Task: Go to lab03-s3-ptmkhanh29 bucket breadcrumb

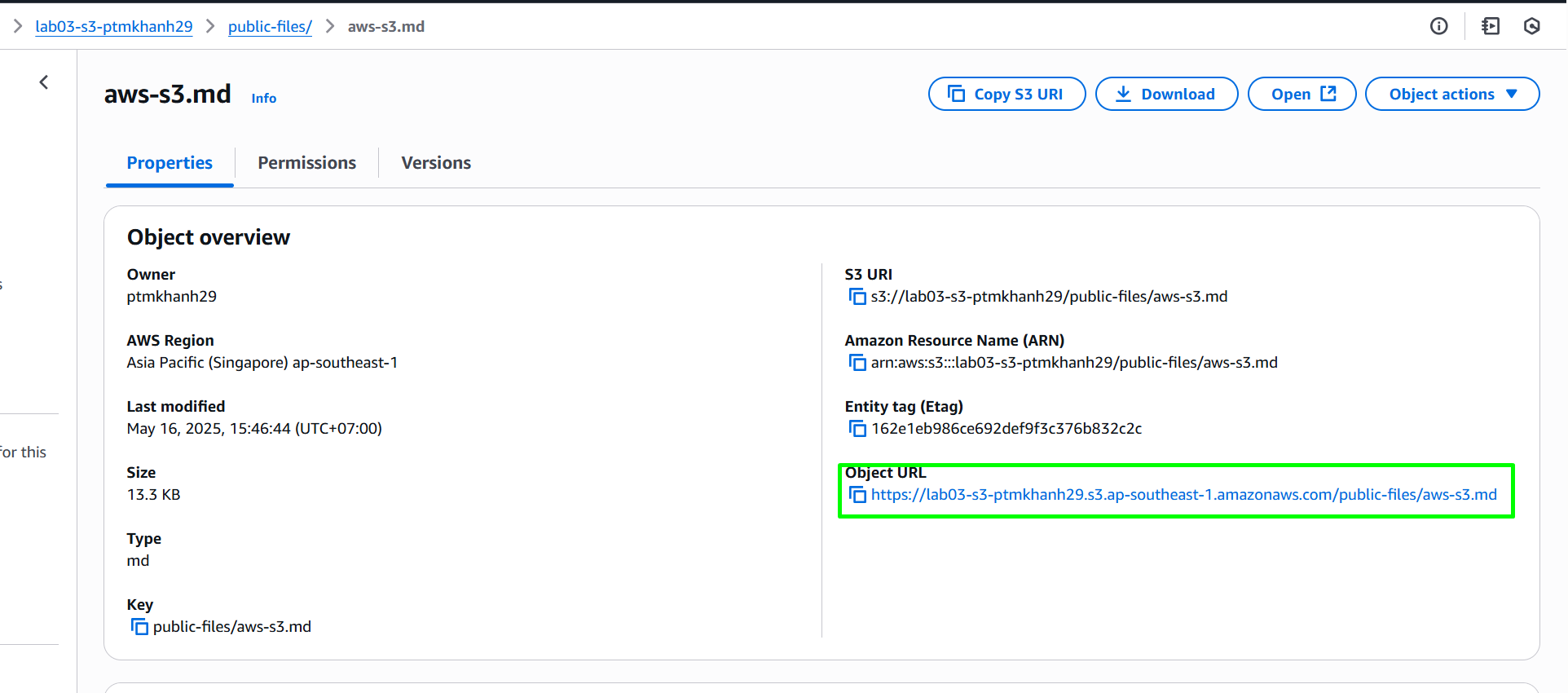Action: click(114, 26)
